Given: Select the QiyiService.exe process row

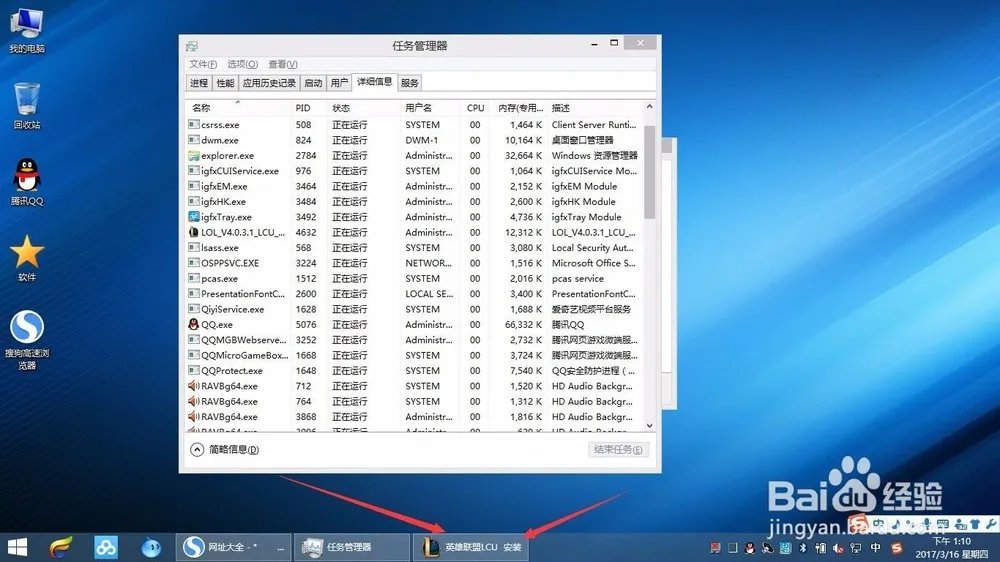Looking at the screenshot, I should click(x=414, y=309).
